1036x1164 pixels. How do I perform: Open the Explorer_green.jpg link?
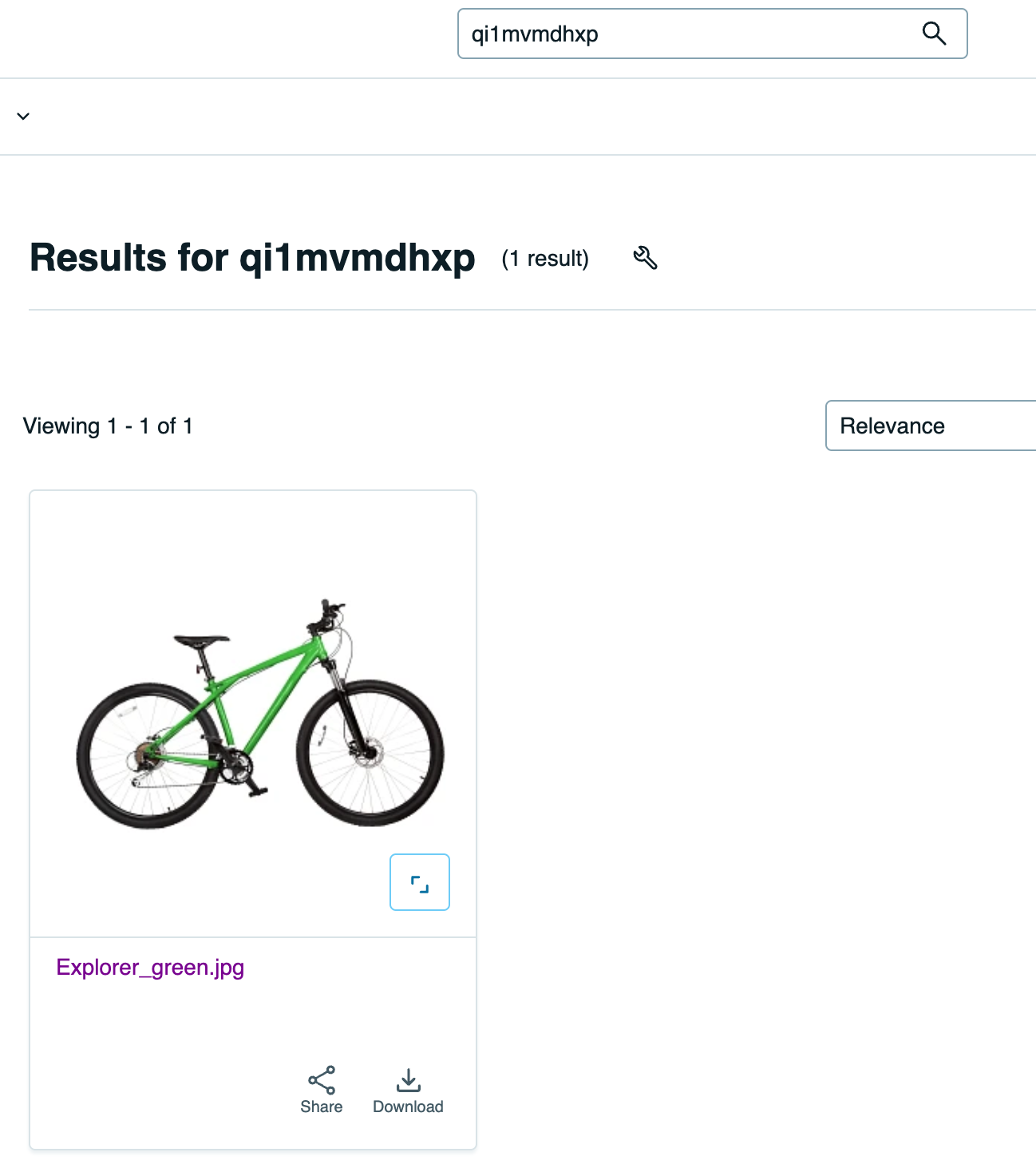pos(150,968)
